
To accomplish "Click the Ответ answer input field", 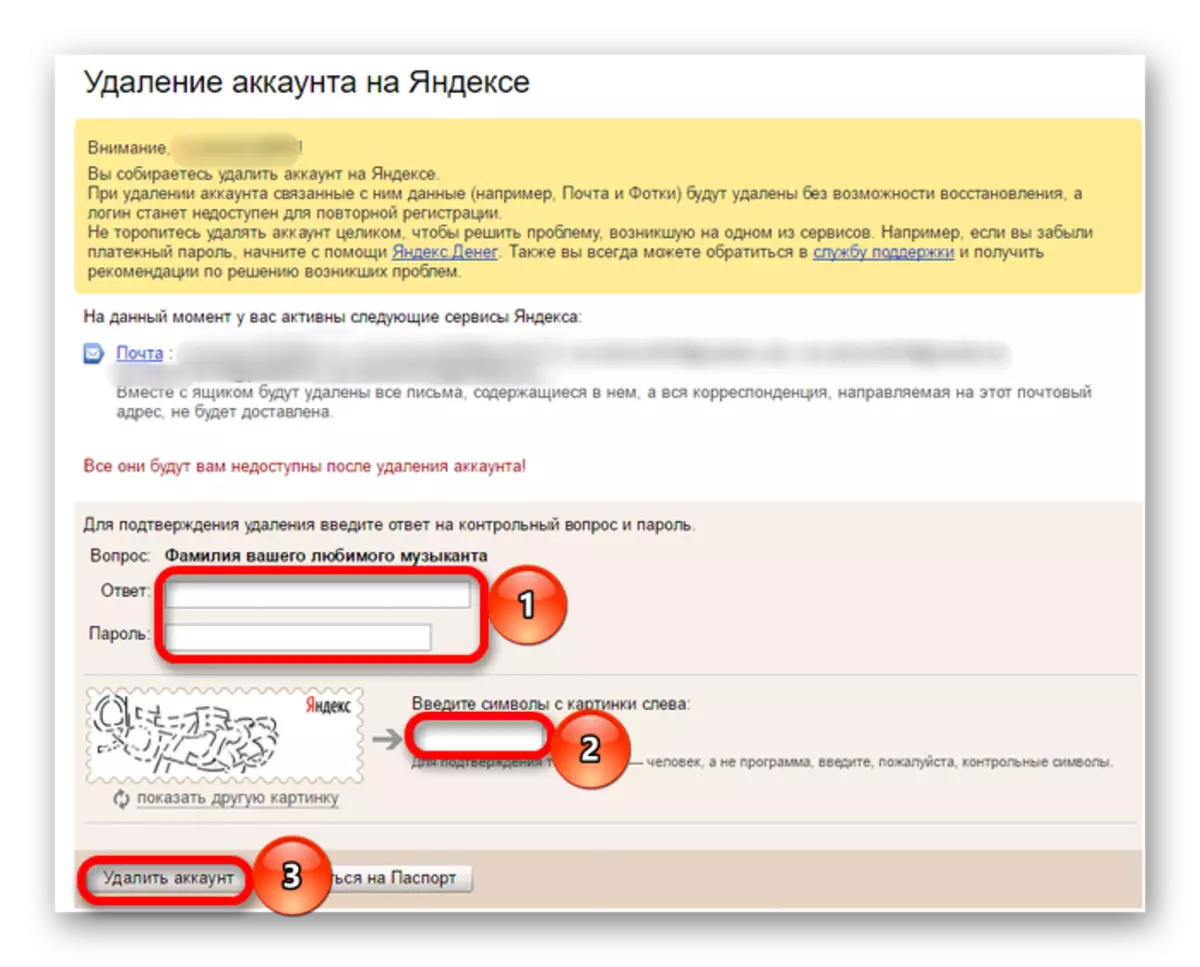I will (x=318, y=595).
